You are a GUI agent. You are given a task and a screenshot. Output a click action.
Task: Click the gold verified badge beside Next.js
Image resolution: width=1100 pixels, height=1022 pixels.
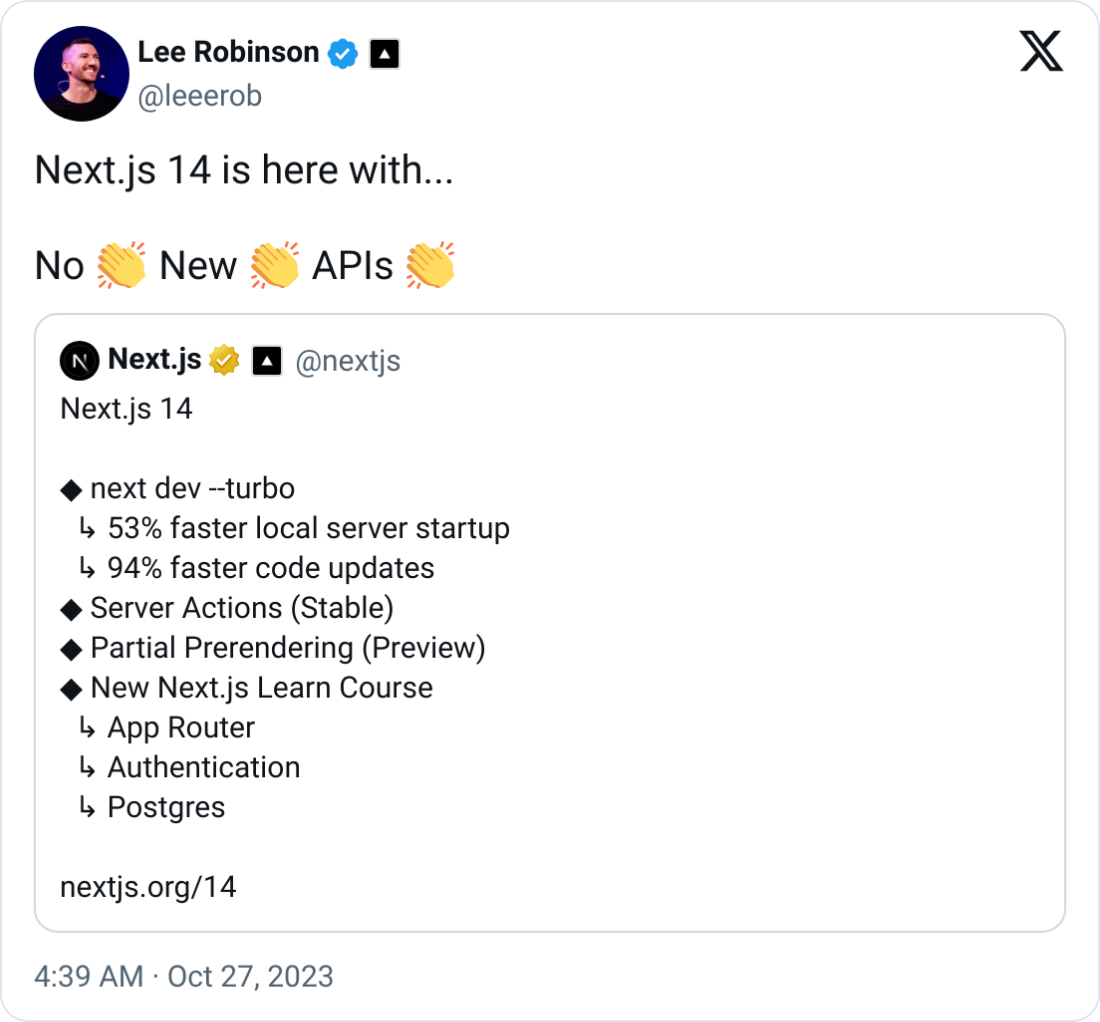(224, 361)
